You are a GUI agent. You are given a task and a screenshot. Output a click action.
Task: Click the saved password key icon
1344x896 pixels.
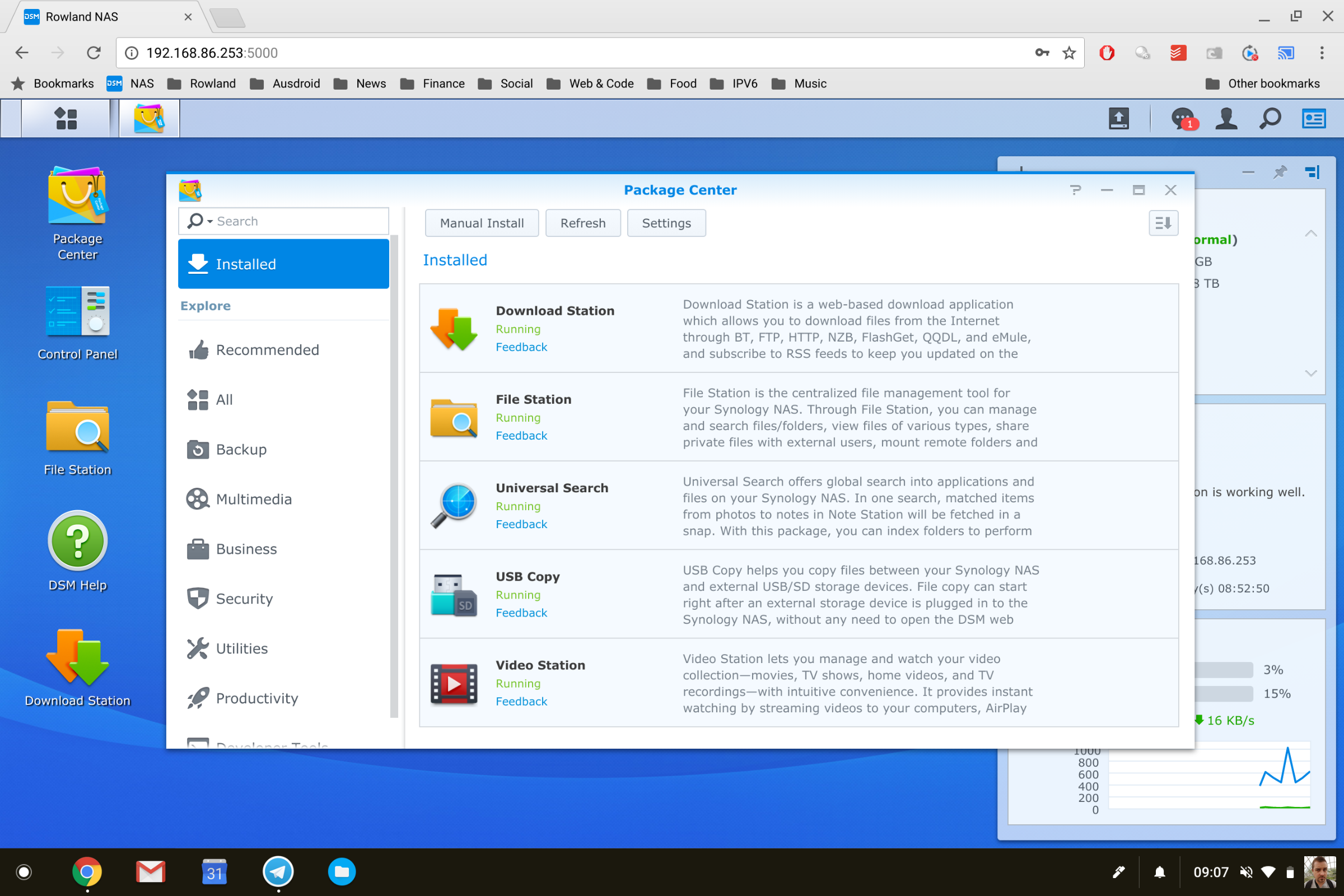1042,53
